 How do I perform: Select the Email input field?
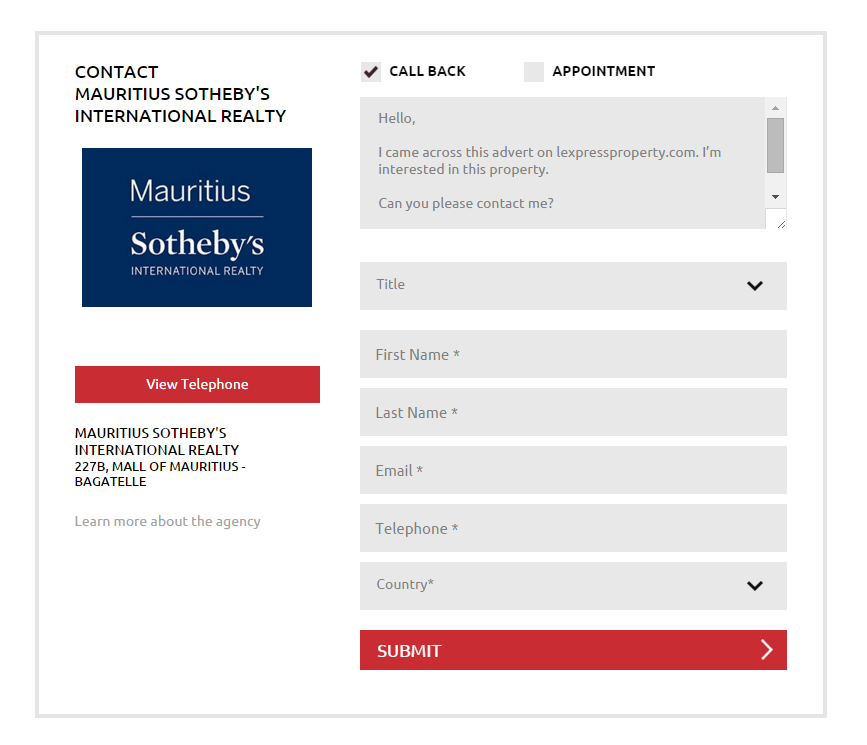(x=573, y=470)
